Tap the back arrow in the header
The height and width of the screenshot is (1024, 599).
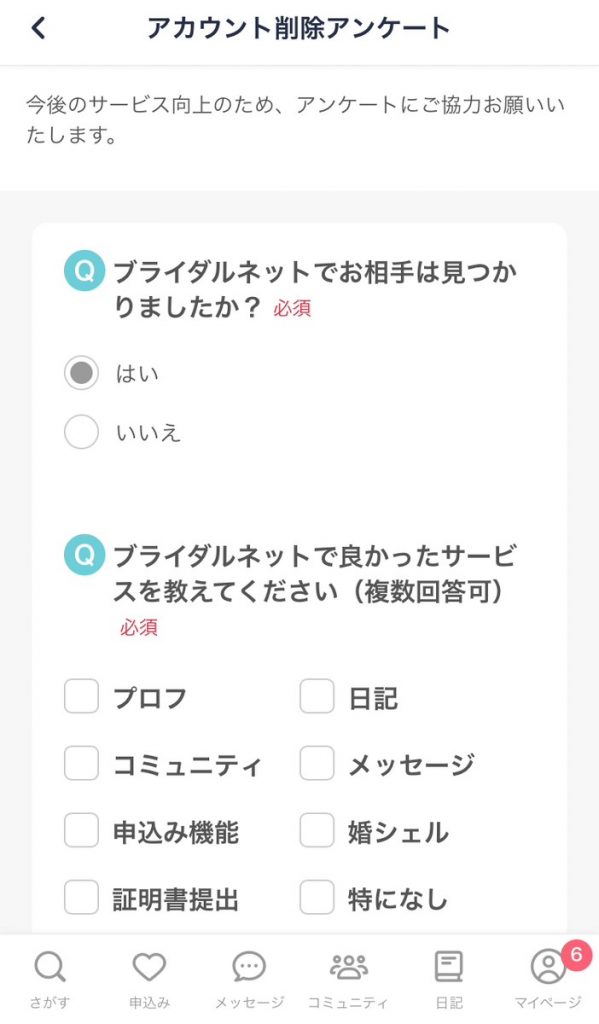pos(36,29)
